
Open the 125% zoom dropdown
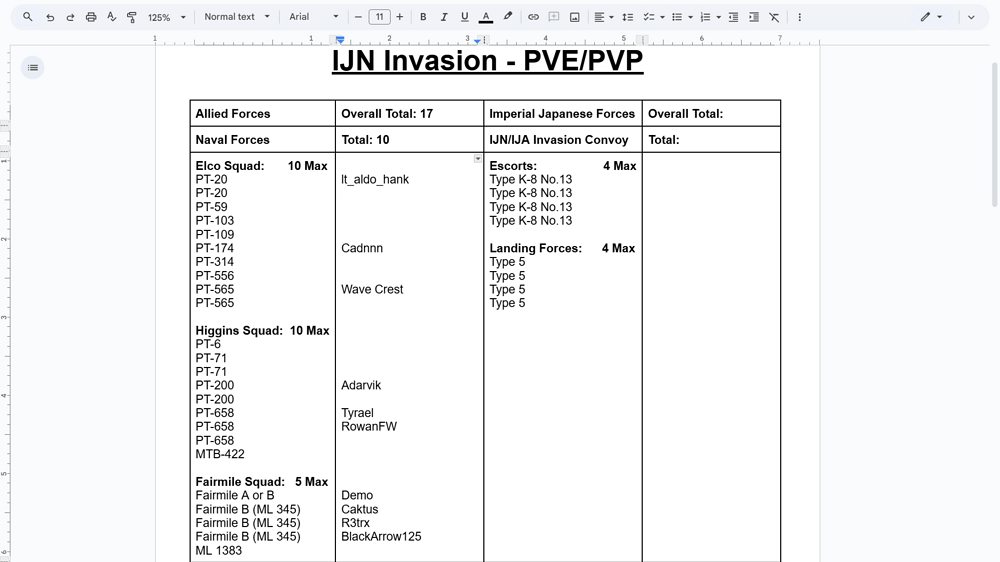pos(166,17)
